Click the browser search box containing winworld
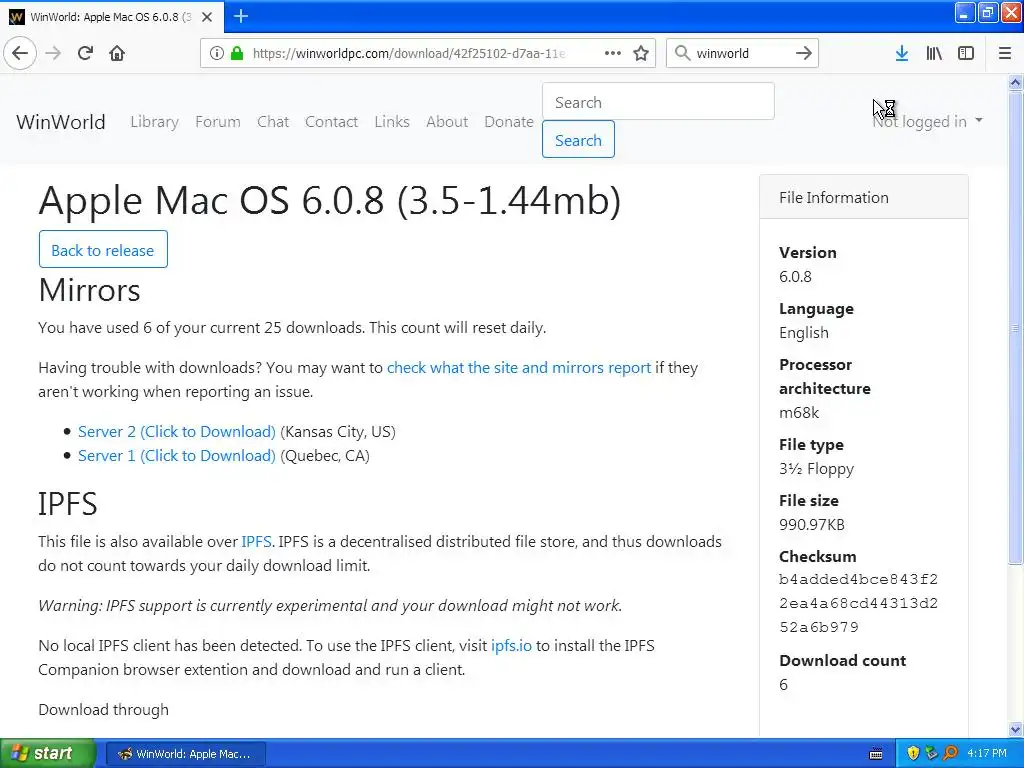 [742, 53]
